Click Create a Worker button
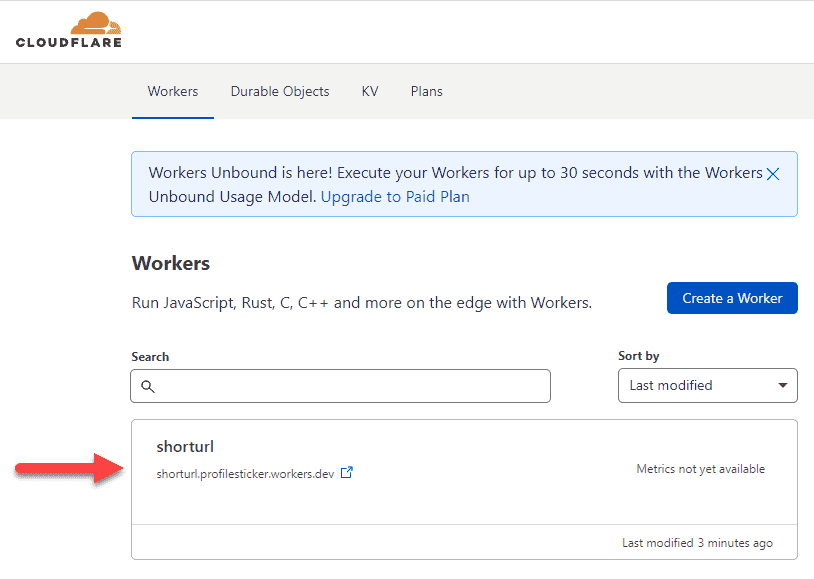 (x=732, y=298)
